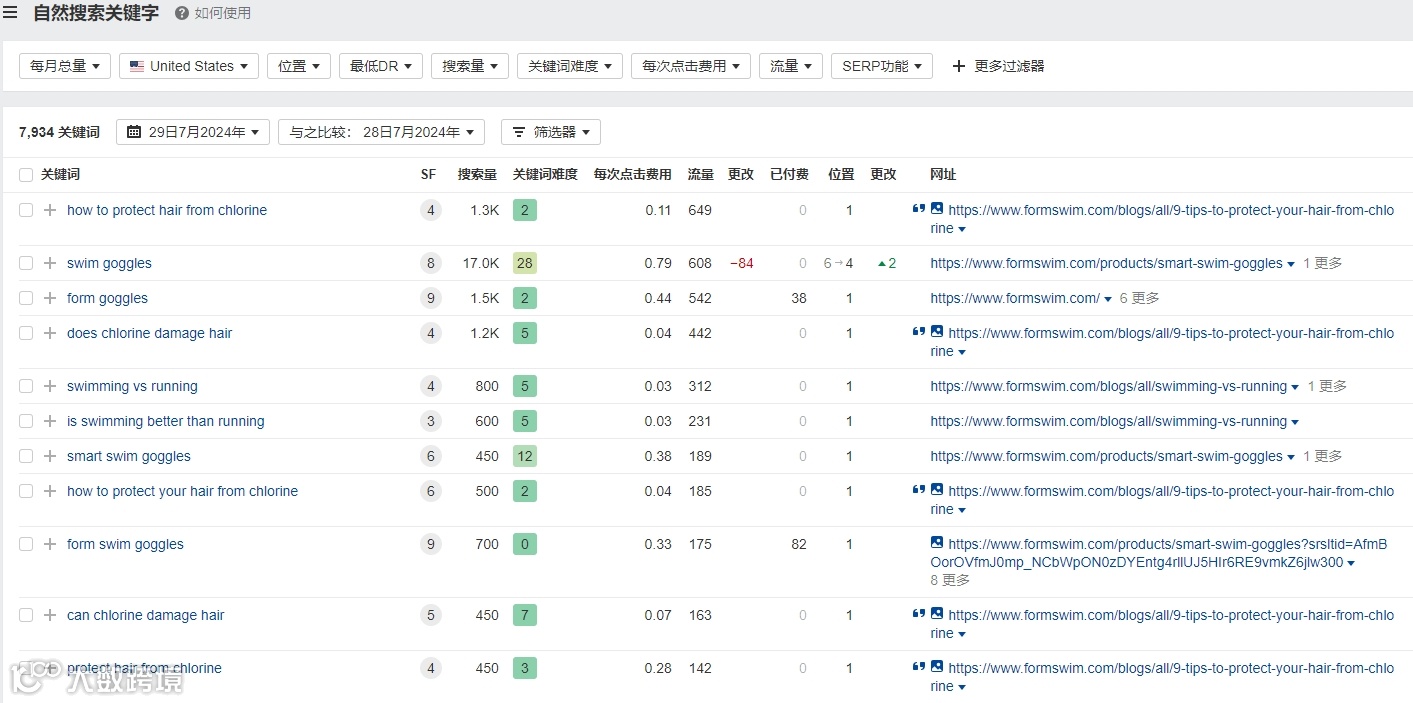
Task: Sort by 网址 column header
Action: [943, 174]
